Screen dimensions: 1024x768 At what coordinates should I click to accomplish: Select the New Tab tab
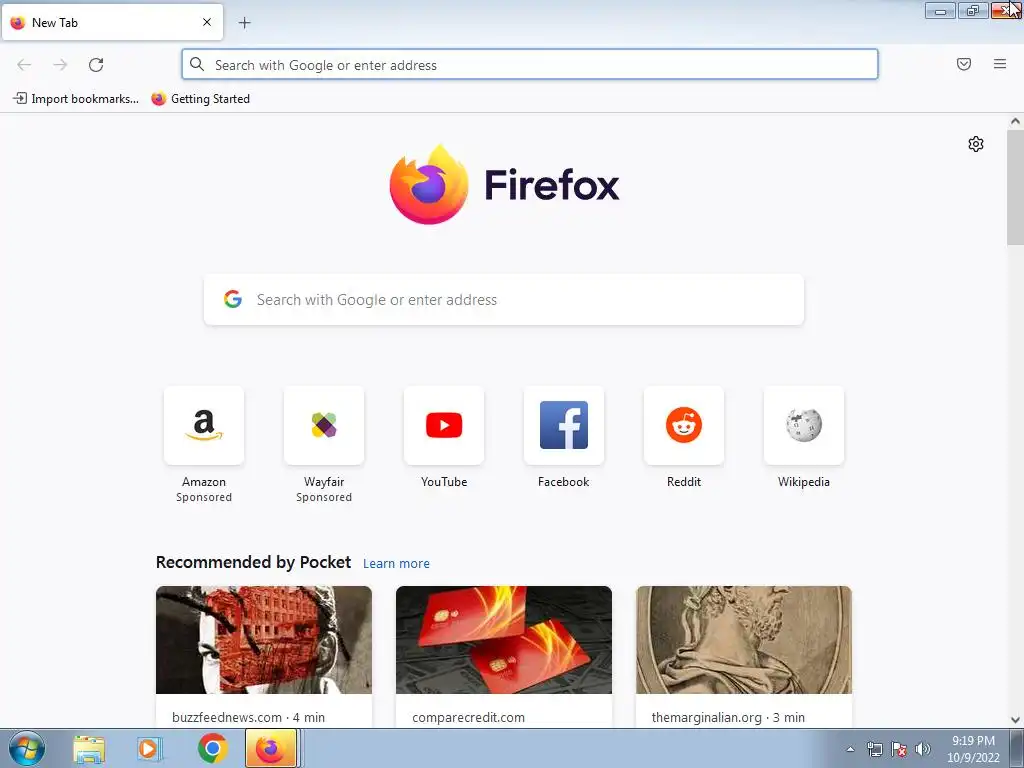click(x=112, y=22)
